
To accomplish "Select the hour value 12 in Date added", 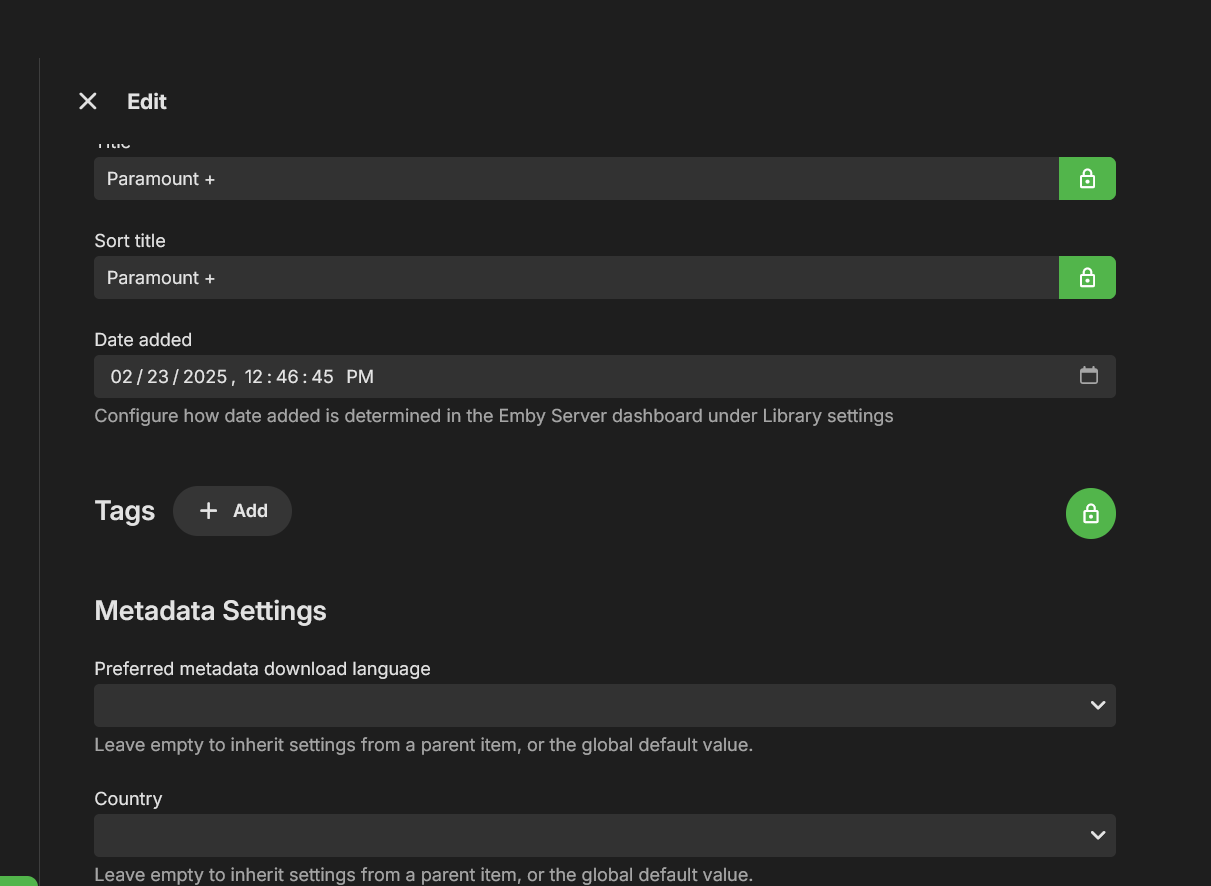I will [253, 377].
